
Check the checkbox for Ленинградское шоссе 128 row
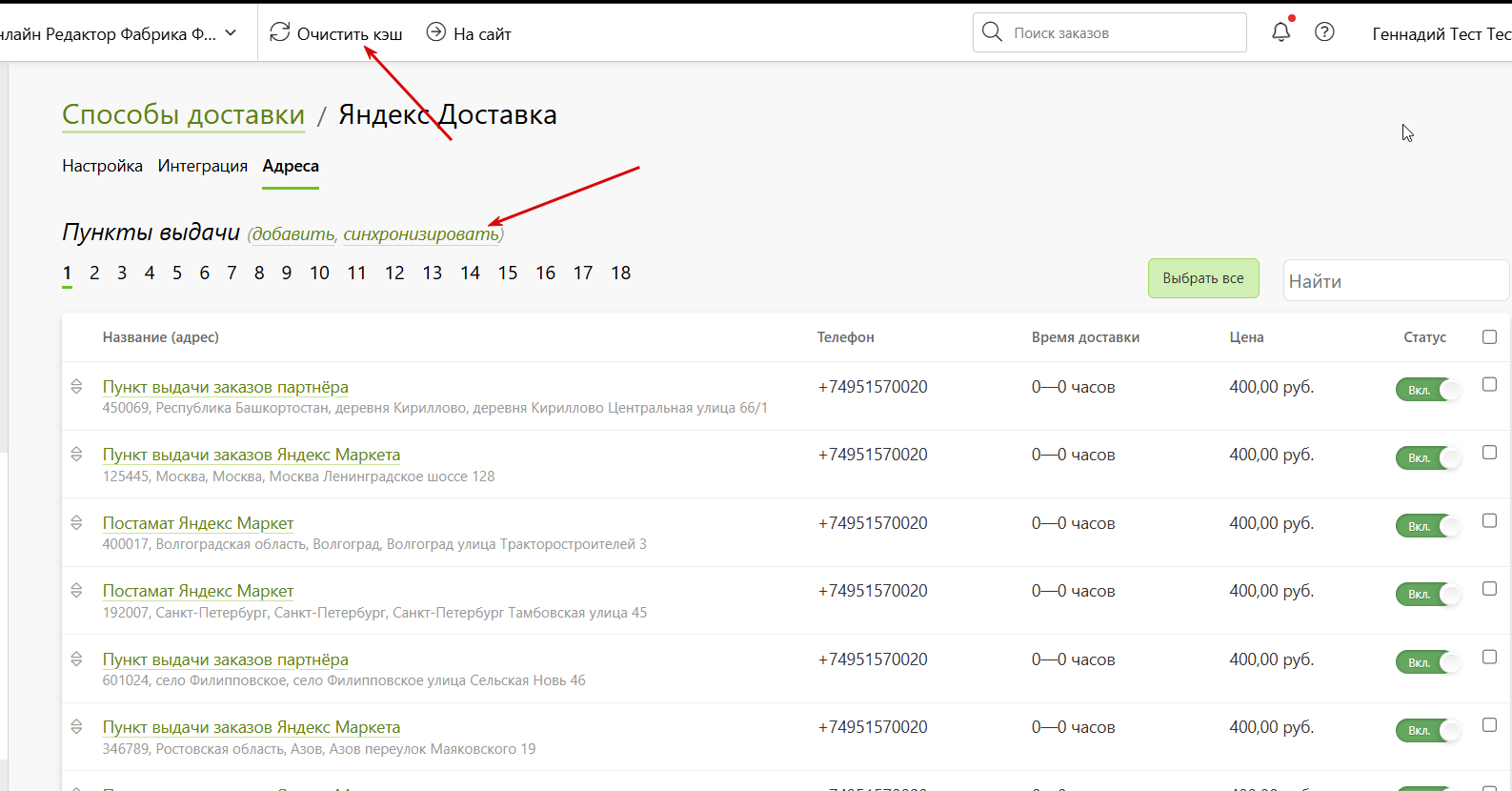pos(1490,453)
